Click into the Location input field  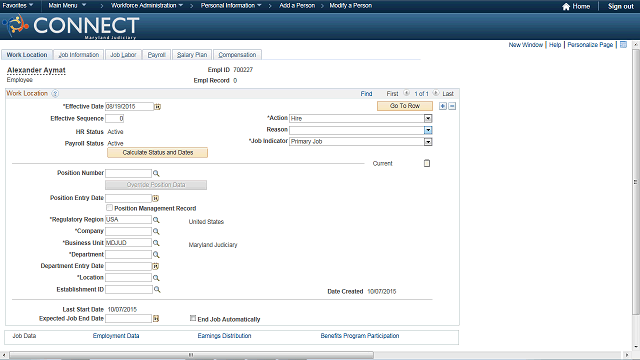pos(129,278)
